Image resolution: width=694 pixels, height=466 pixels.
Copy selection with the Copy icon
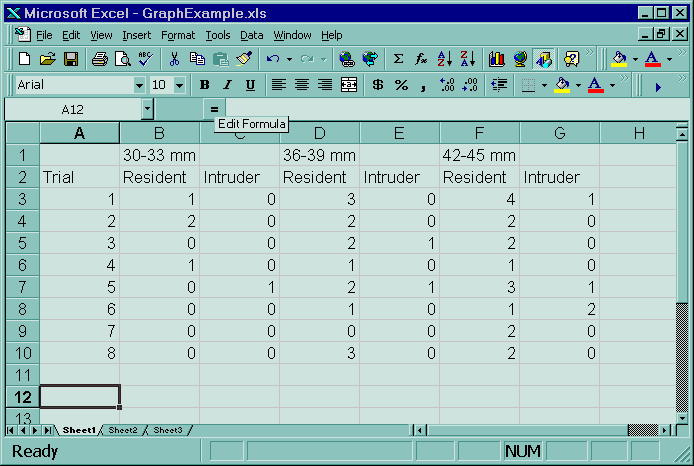click(x=197, y=58)
